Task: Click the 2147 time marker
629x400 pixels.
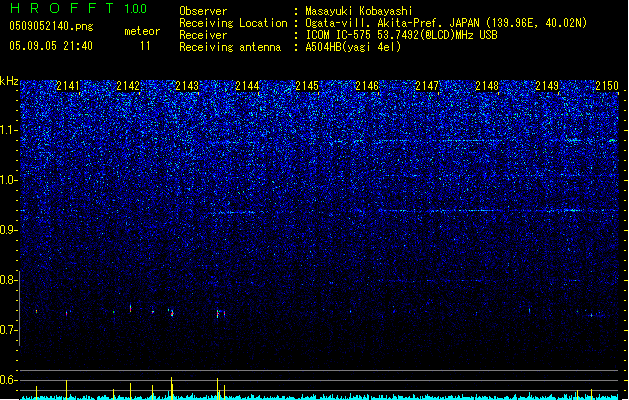Action: 427,86
